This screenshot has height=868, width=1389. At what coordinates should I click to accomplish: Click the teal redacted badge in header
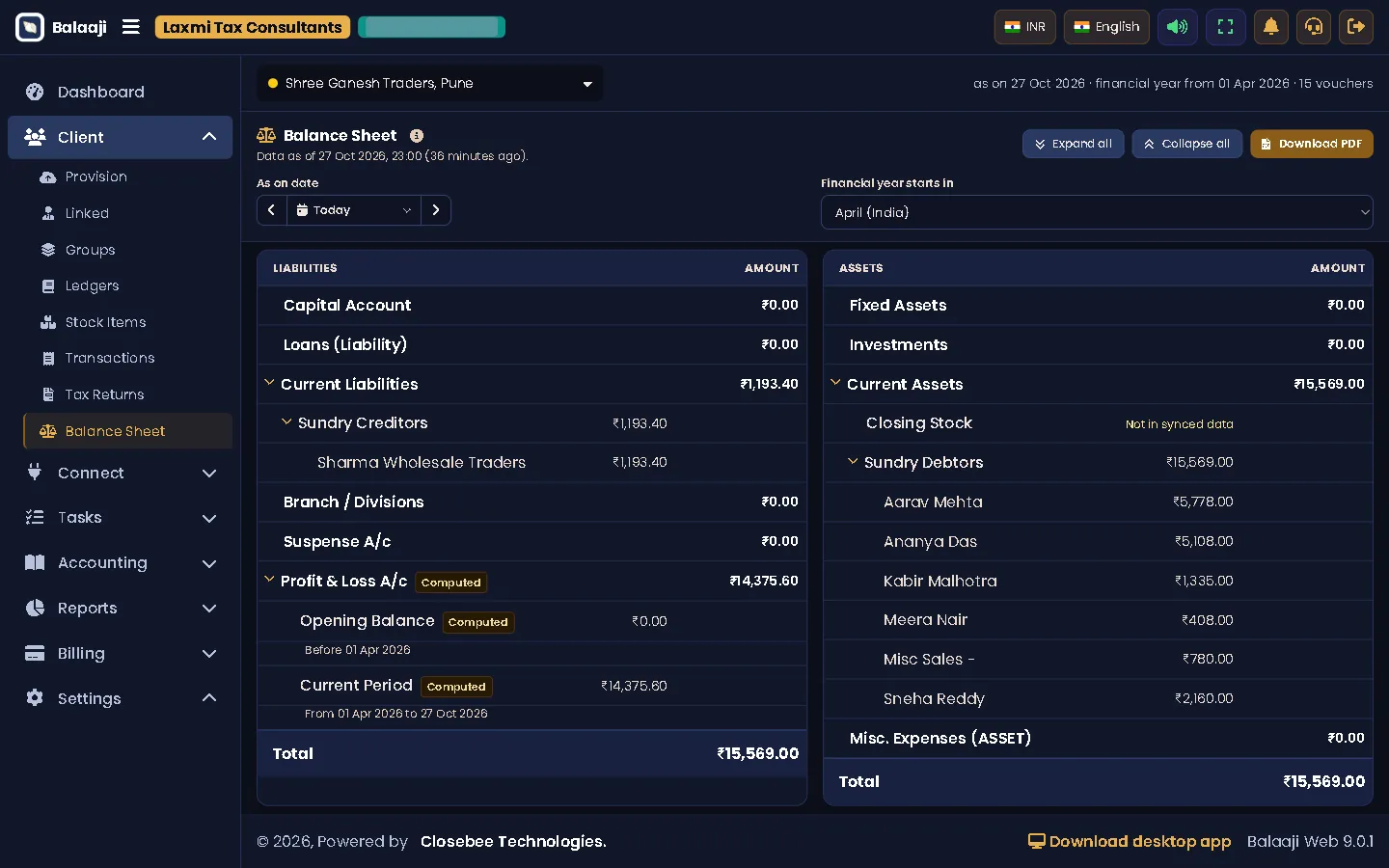tap(431, 27)
